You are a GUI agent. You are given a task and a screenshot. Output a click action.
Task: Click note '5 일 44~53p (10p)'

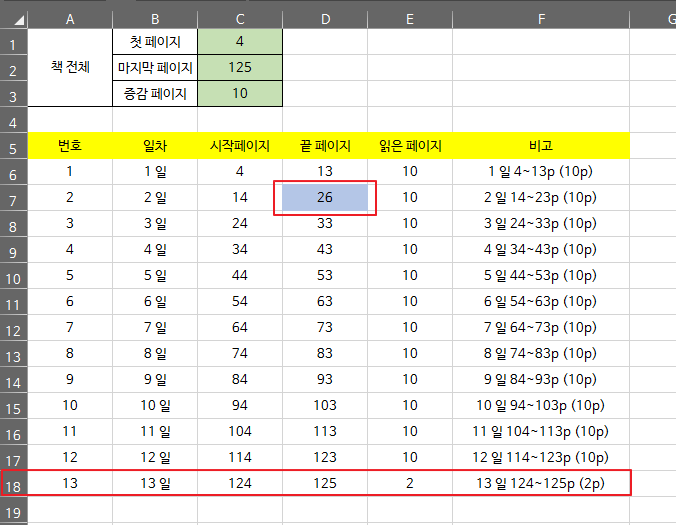point(541,275)
